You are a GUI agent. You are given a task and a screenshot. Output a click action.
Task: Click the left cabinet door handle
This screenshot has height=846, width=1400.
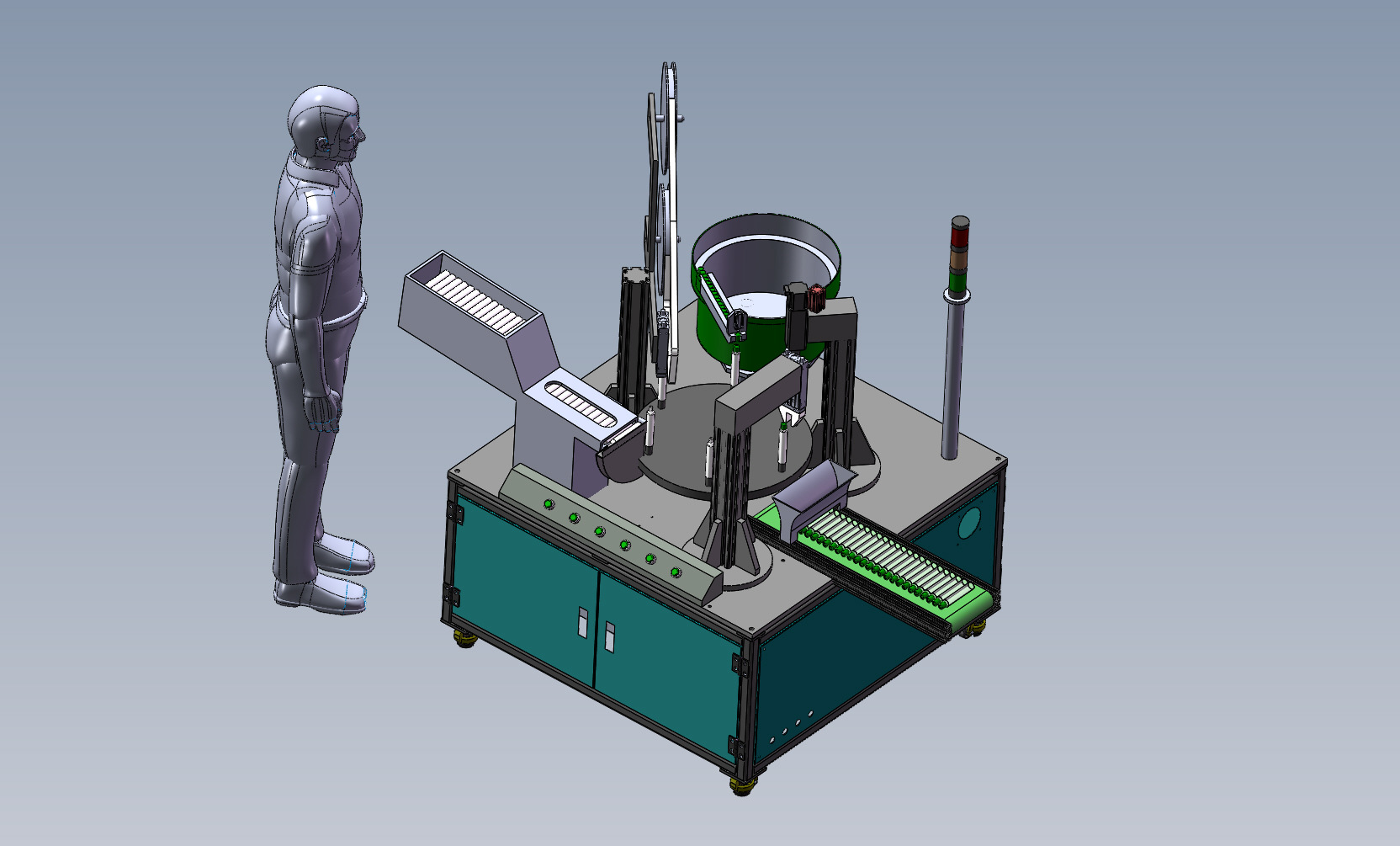pyautogui.click(x=583, y=621)
